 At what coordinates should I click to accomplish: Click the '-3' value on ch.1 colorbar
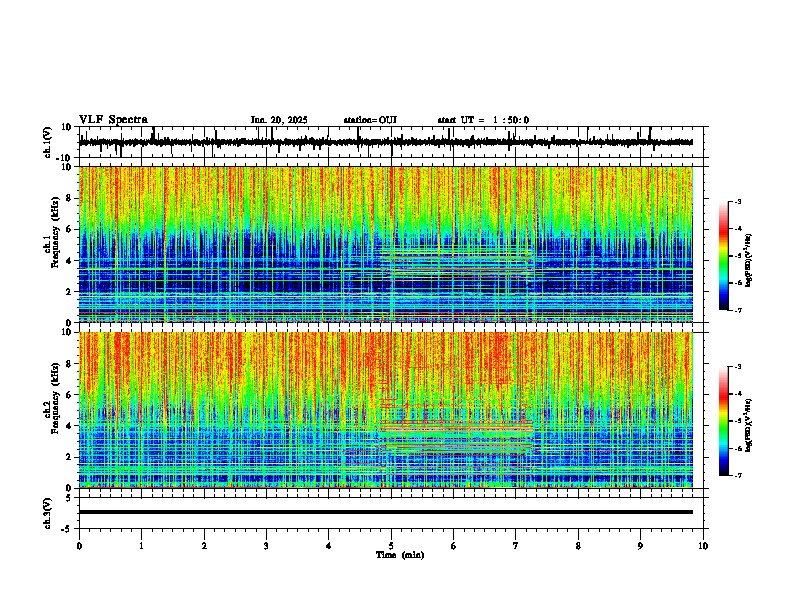click(737, 201)
